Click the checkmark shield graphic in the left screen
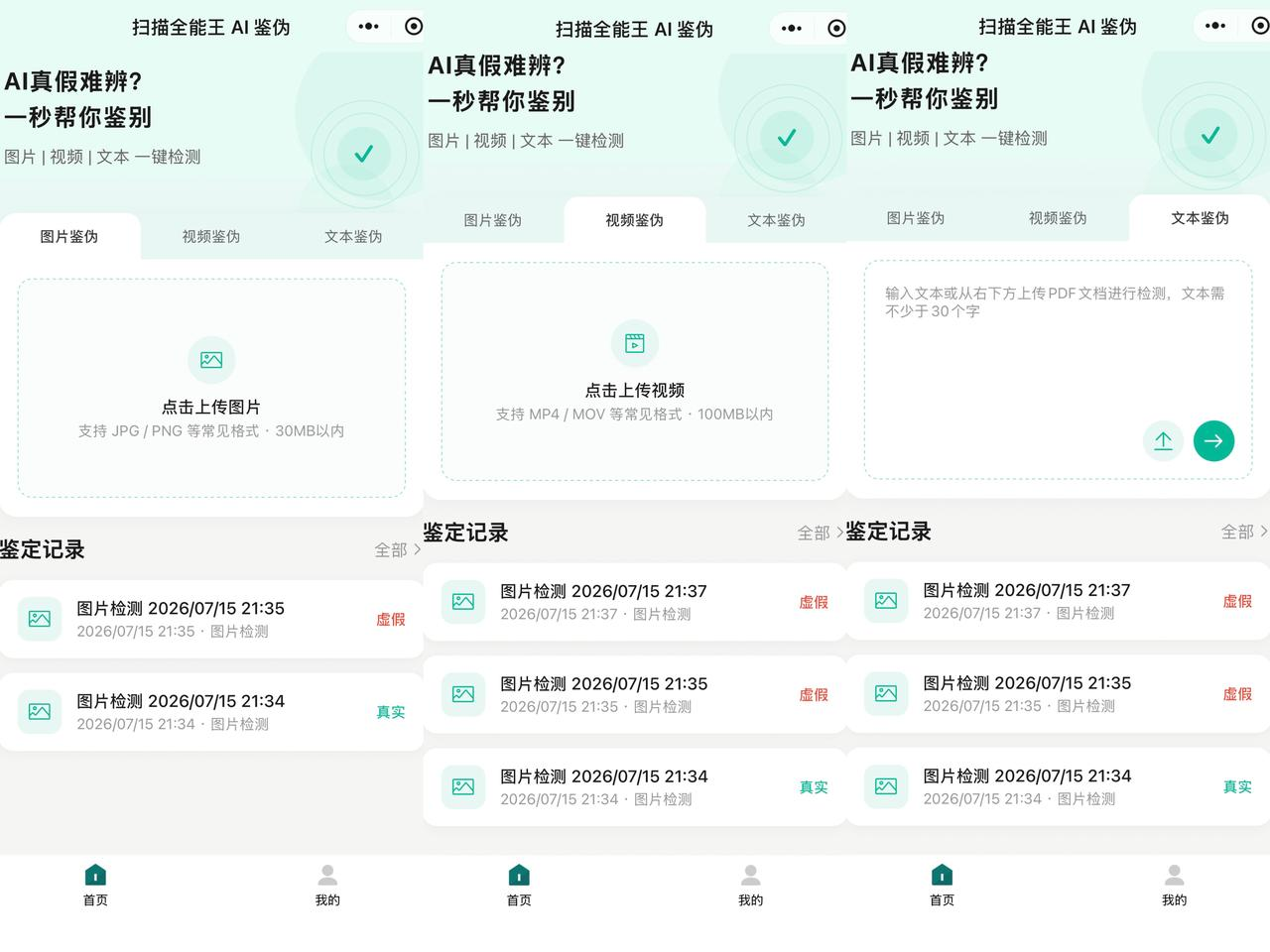 pyautogui.click(x=363, y=154)
